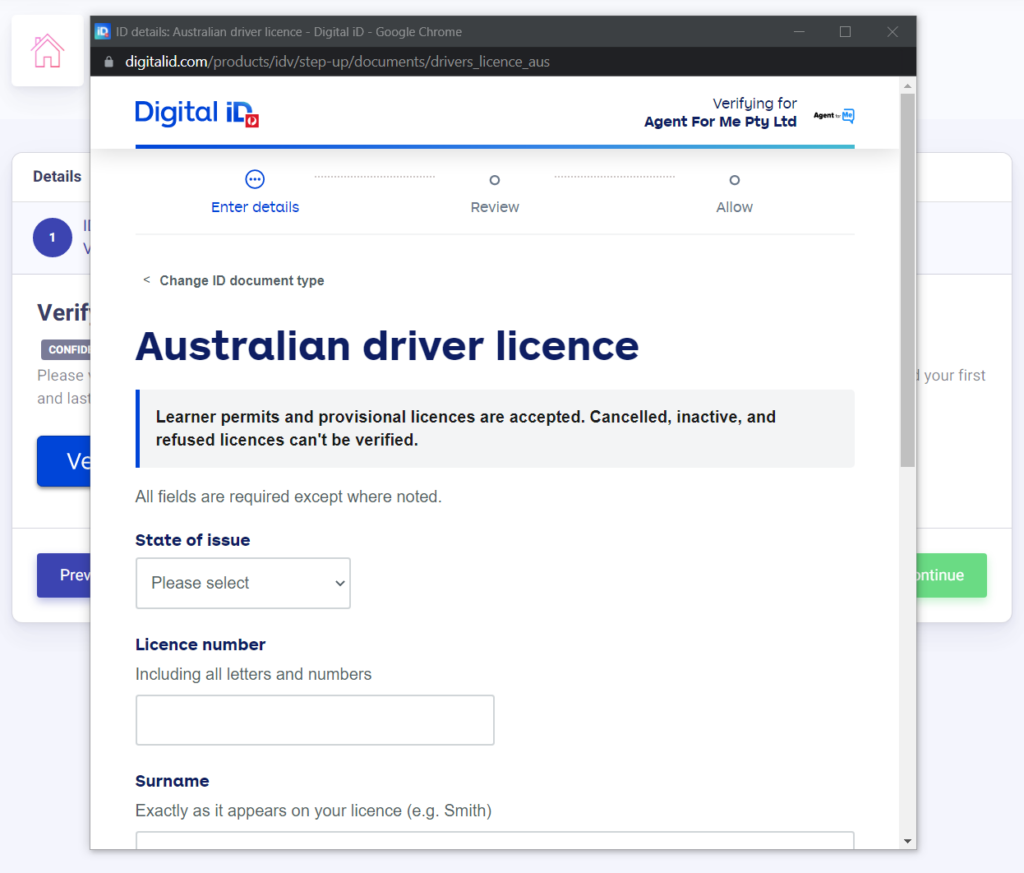The width and height of the screenshot is (1024, 873).
Task: Click the back chevron beside Change ID document type
Action: (147, 279)
